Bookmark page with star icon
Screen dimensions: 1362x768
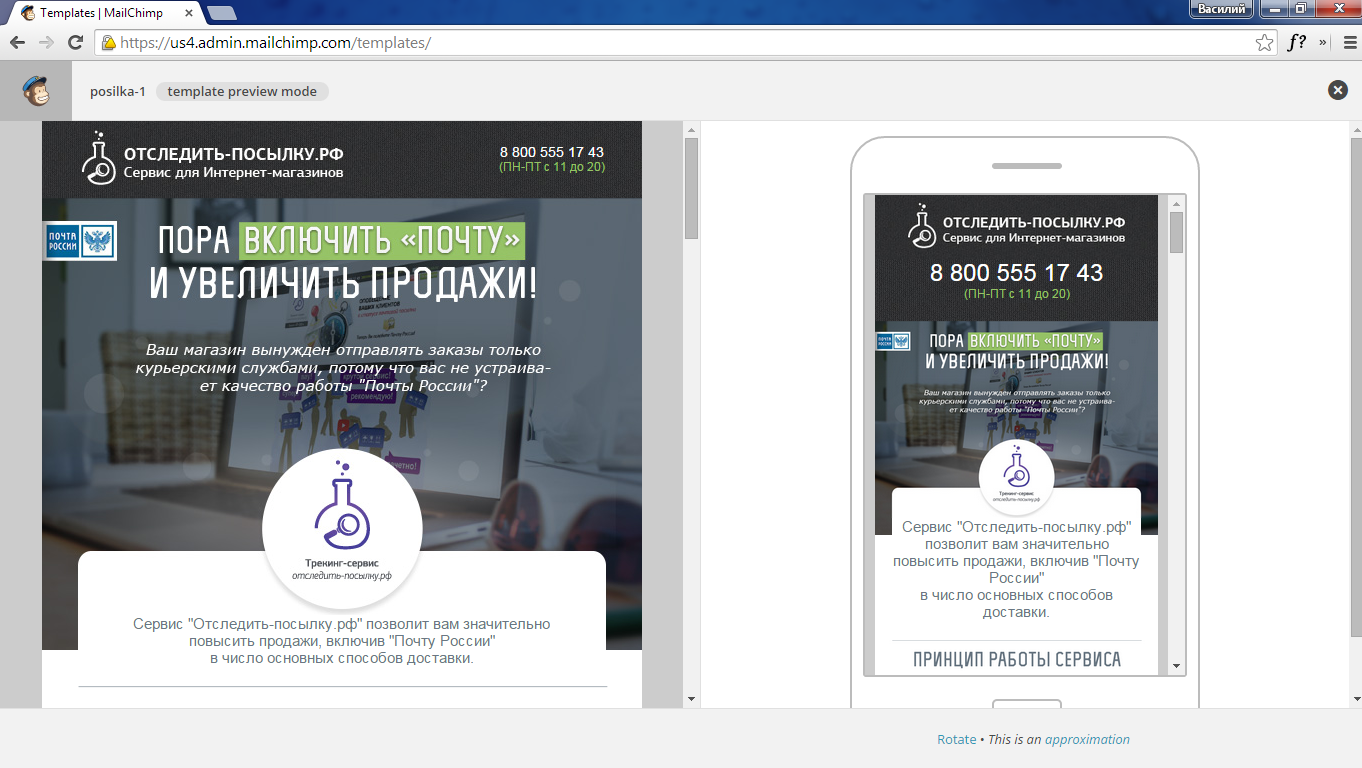[1264, 42]
